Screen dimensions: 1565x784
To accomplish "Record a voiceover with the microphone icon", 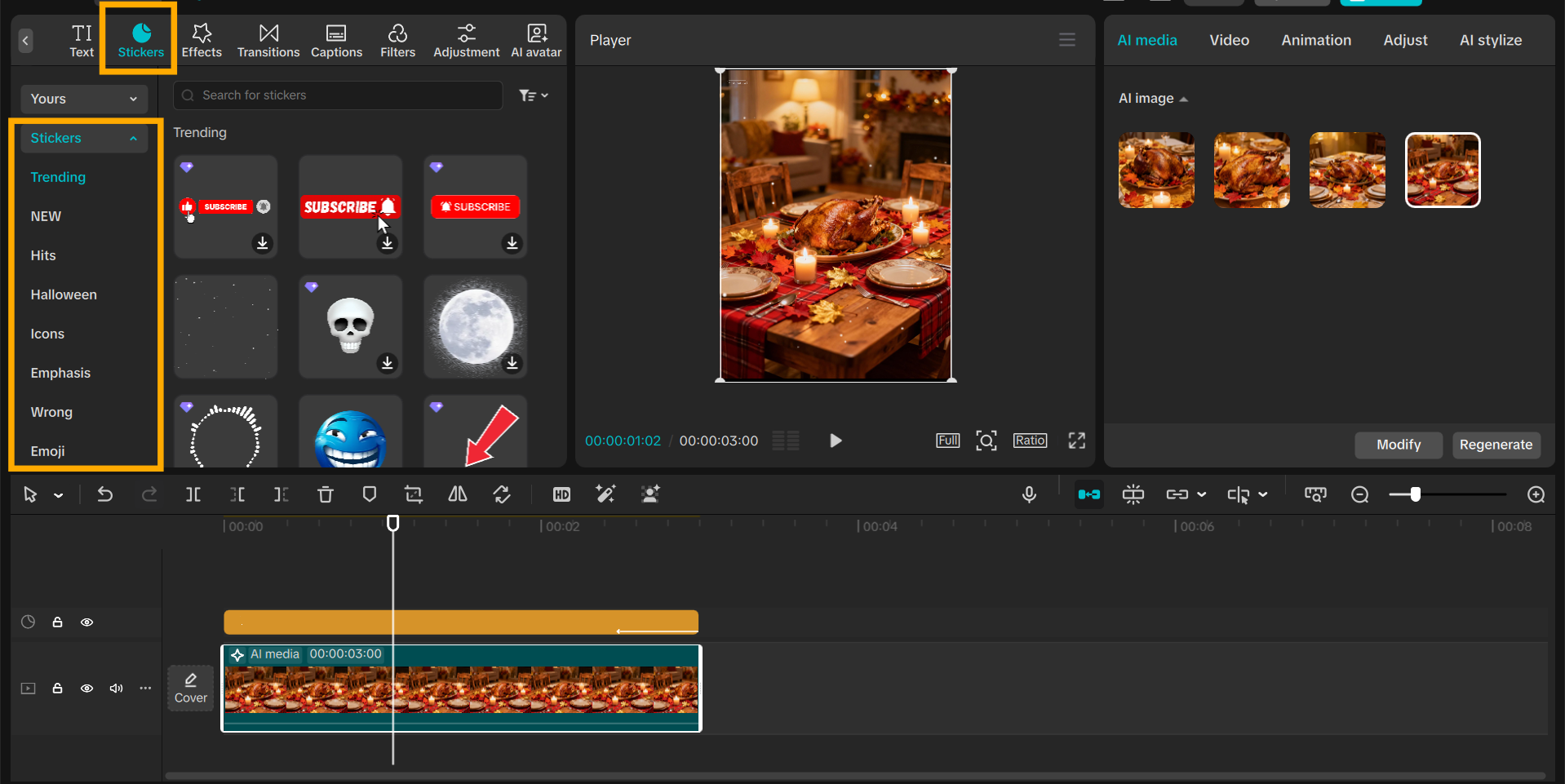I will coord(1029,494).
